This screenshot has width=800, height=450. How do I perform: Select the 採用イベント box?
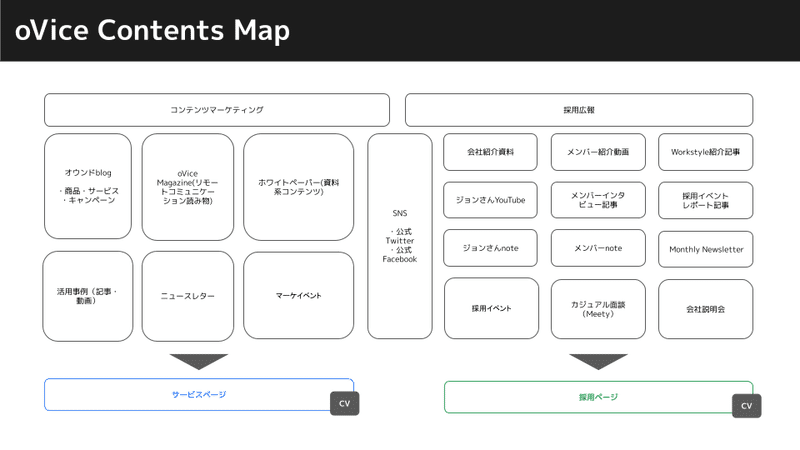(491, 308)
